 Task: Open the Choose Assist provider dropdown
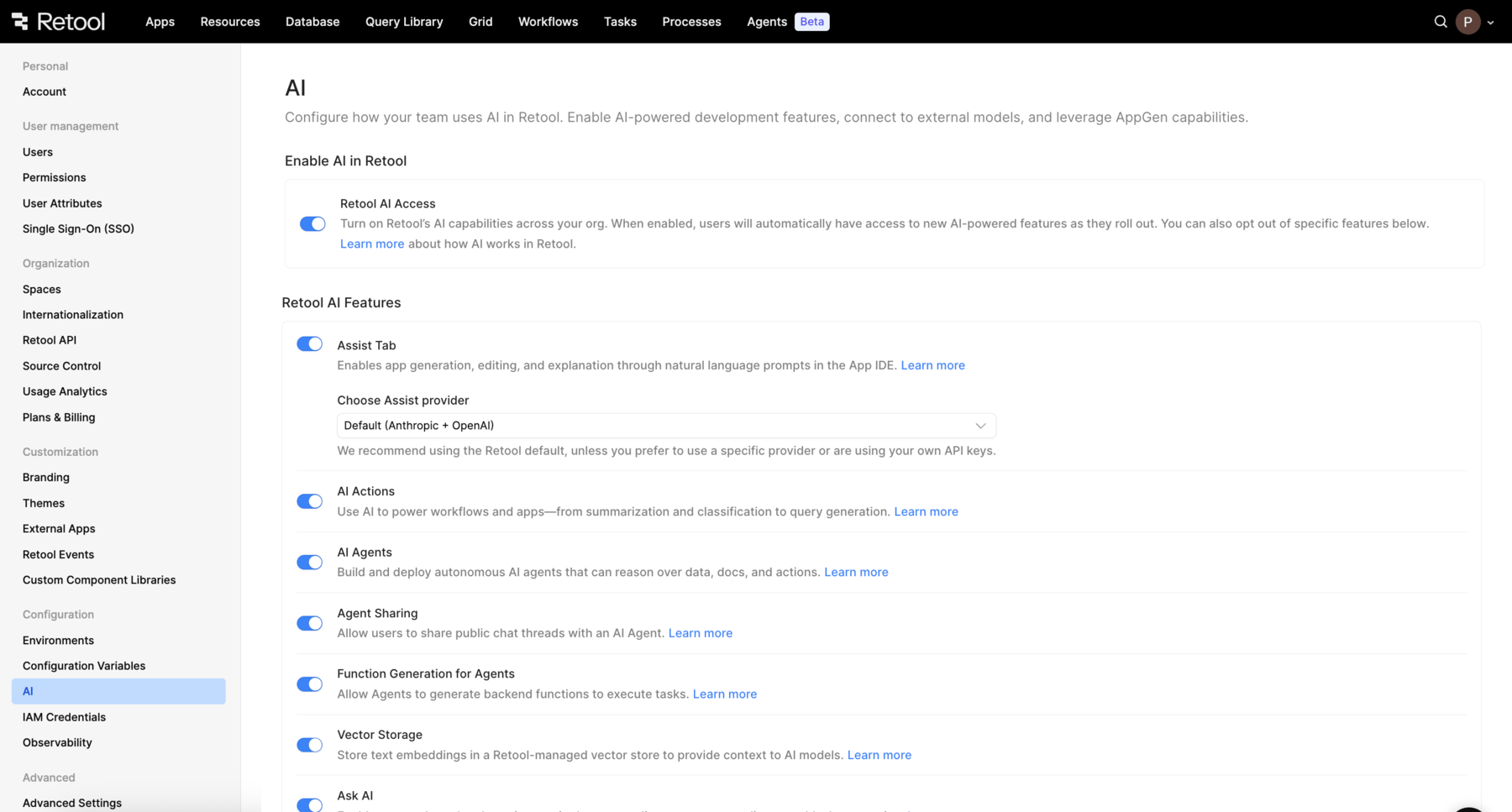(665, 426)
